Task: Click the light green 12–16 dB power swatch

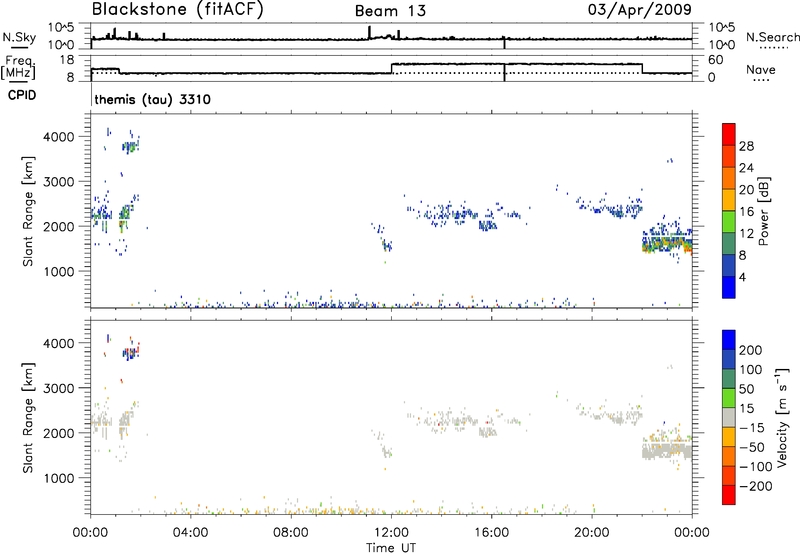Action: [x=729, y=221]
